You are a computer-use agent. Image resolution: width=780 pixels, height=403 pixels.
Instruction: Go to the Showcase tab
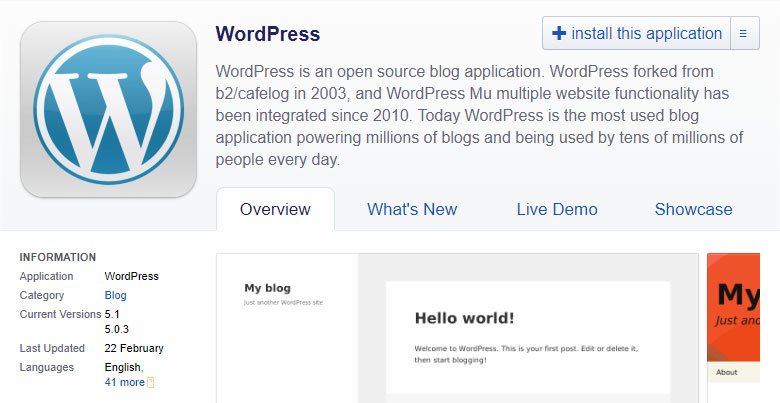pyautogui.click(x=693, y=209)
